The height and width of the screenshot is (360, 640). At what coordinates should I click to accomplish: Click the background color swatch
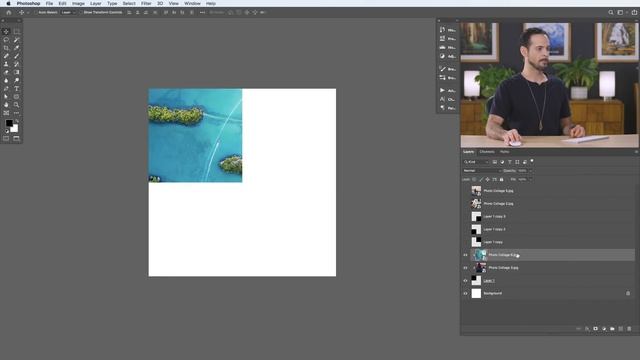tap(14, 129)
